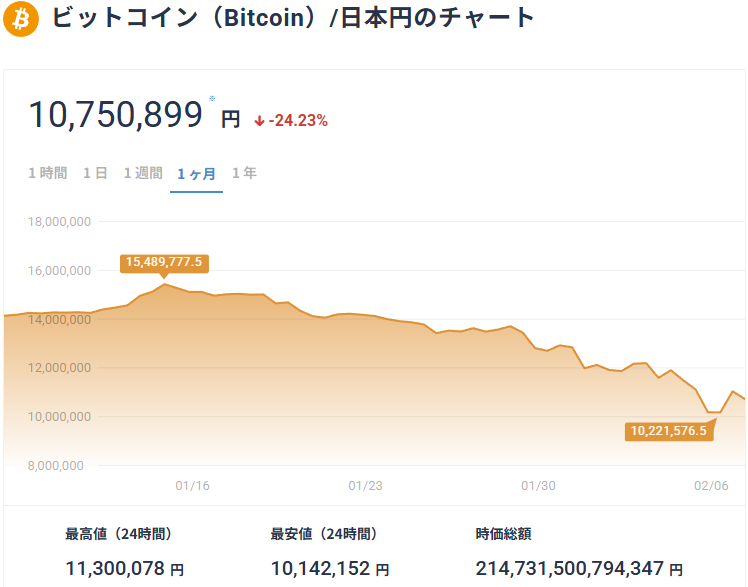Screen dimensions: 748x587
Task: Select the 1日 time range tab
Action: click(x=95, y=173)
